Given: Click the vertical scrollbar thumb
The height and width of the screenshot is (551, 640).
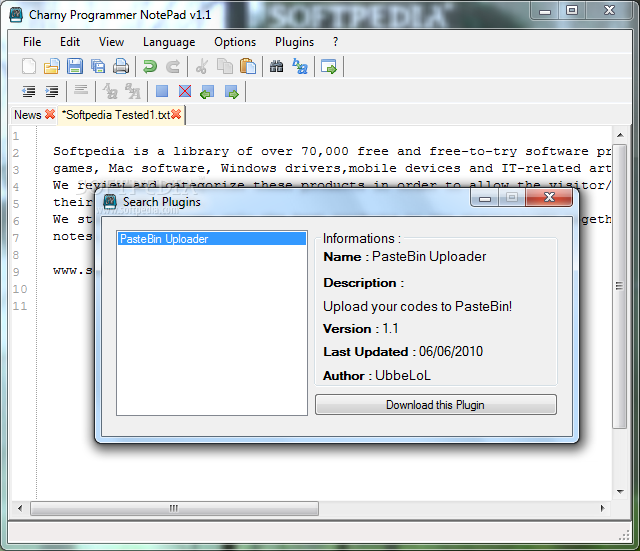Looking at the screenshot, I should coord(620,286).
